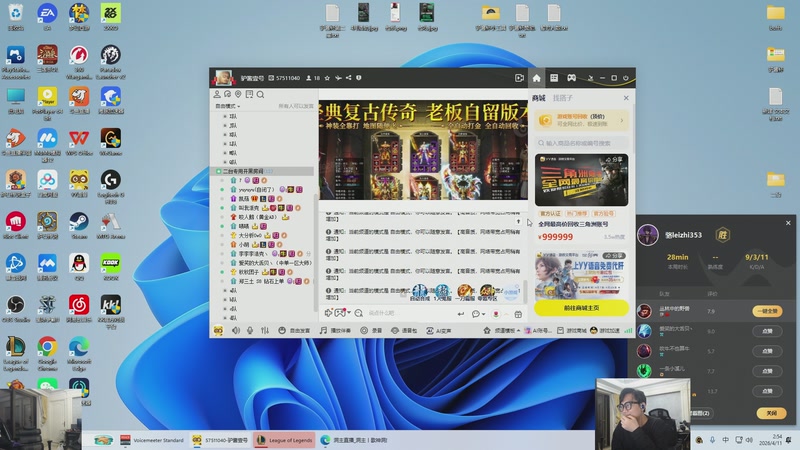Expand the first collapsed sub-channel below user list
Image resolution: width=800 pixels, height=450 pixels.
(x=225, y=290)
